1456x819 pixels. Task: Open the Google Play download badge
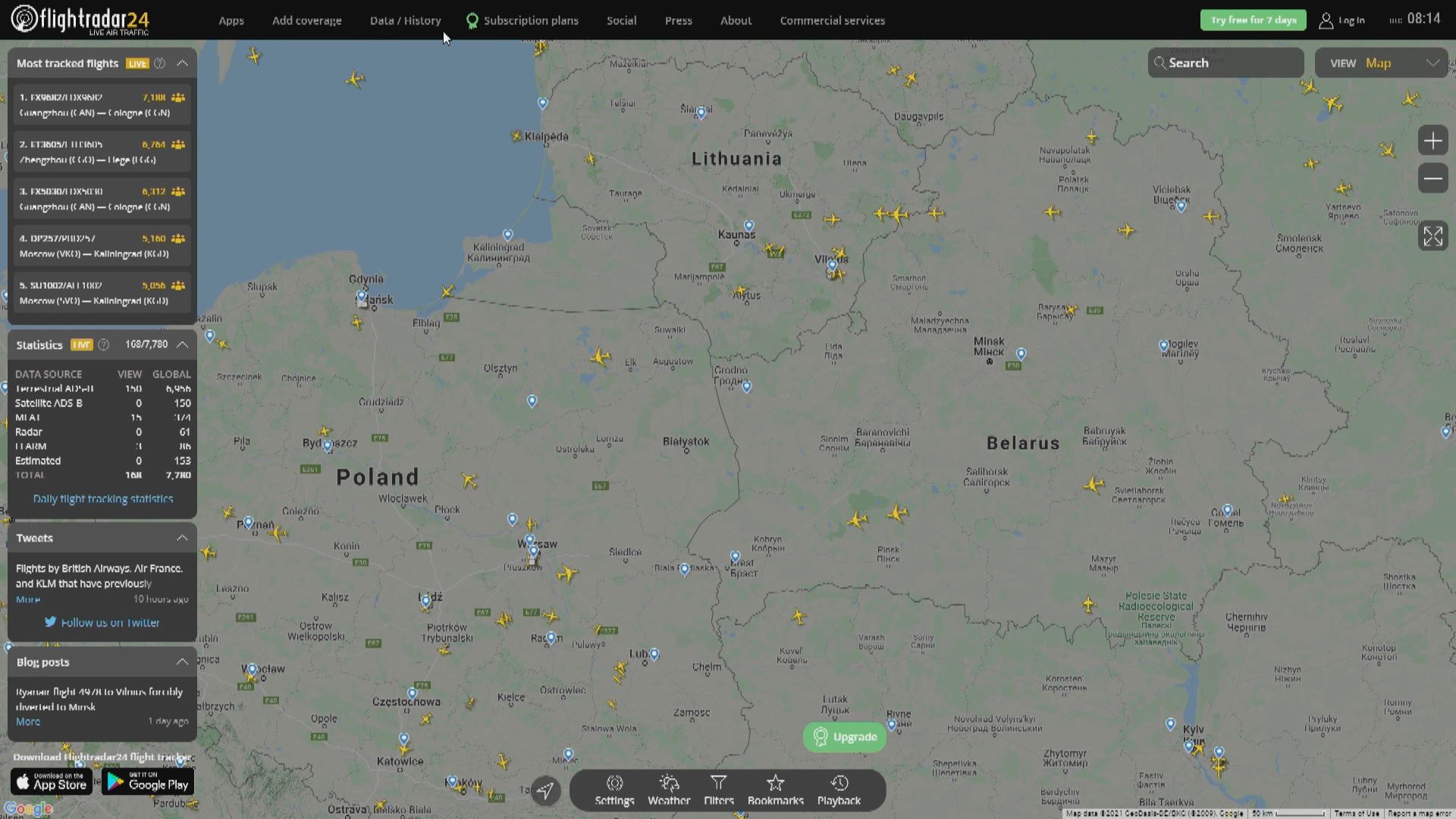(x=148, y=783)
